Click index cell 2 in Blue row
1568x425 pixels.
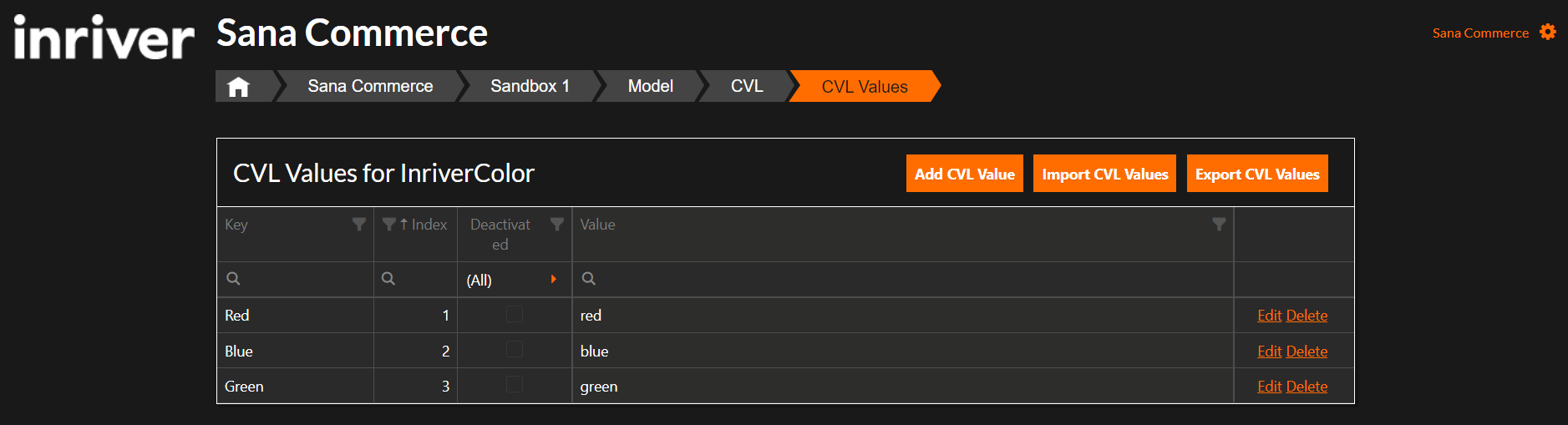(415, 351)
